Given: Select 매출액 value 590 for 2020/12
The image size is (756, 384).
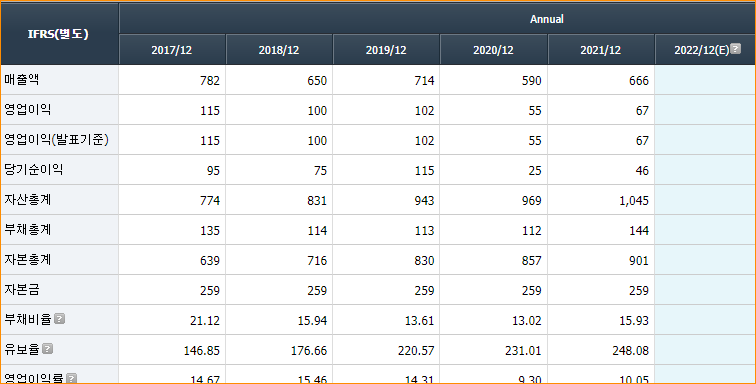Looking at the screenshot, I should tap(531, 81).
